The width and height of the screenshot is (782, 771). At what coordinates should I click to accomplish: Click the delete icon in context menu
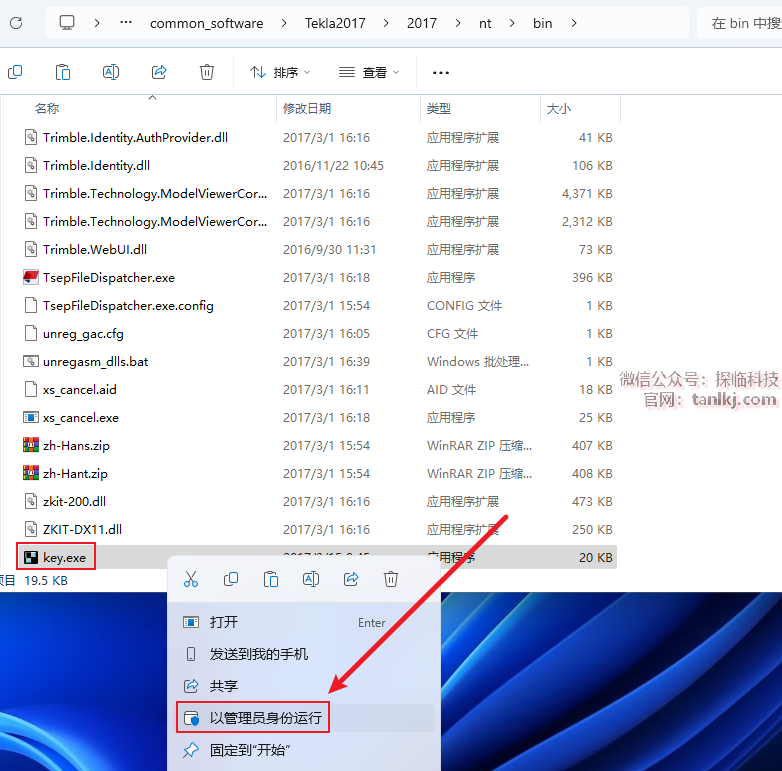[391, 579]
